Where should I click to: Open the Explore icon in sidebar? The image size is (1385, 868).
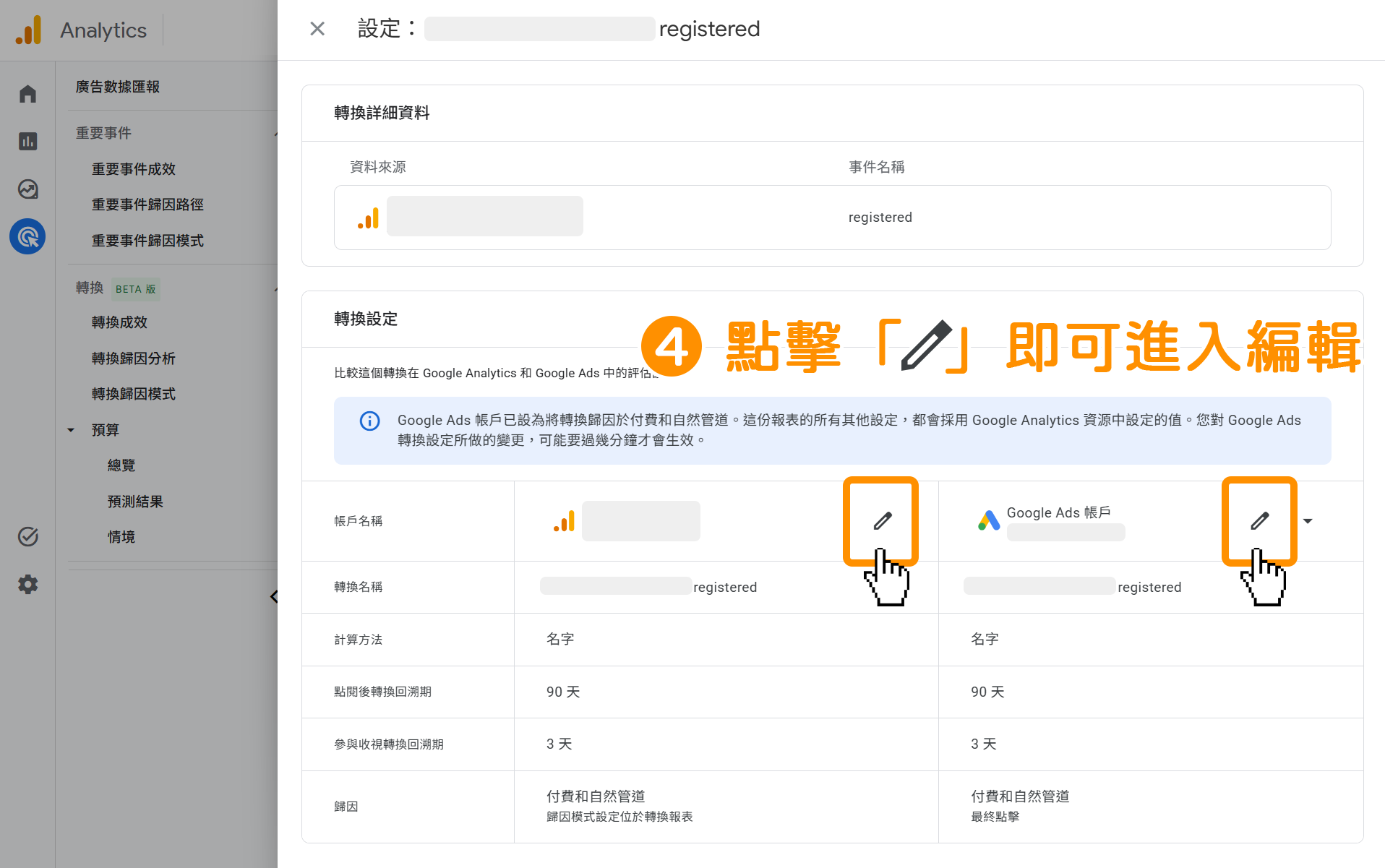click(27, 189)
